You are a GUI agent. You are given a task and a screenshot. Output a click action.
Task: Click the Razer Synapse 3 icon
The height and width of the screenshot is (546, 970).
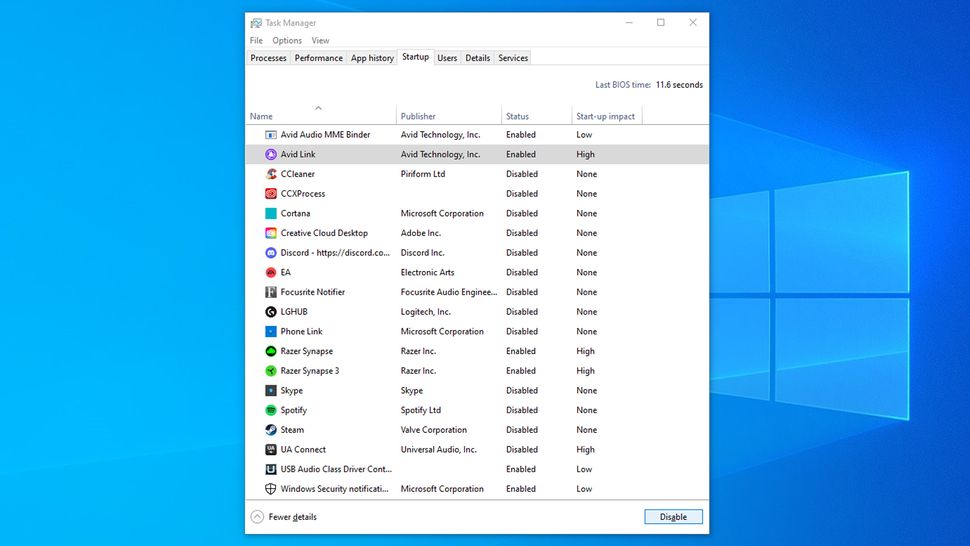coord(270,371)
